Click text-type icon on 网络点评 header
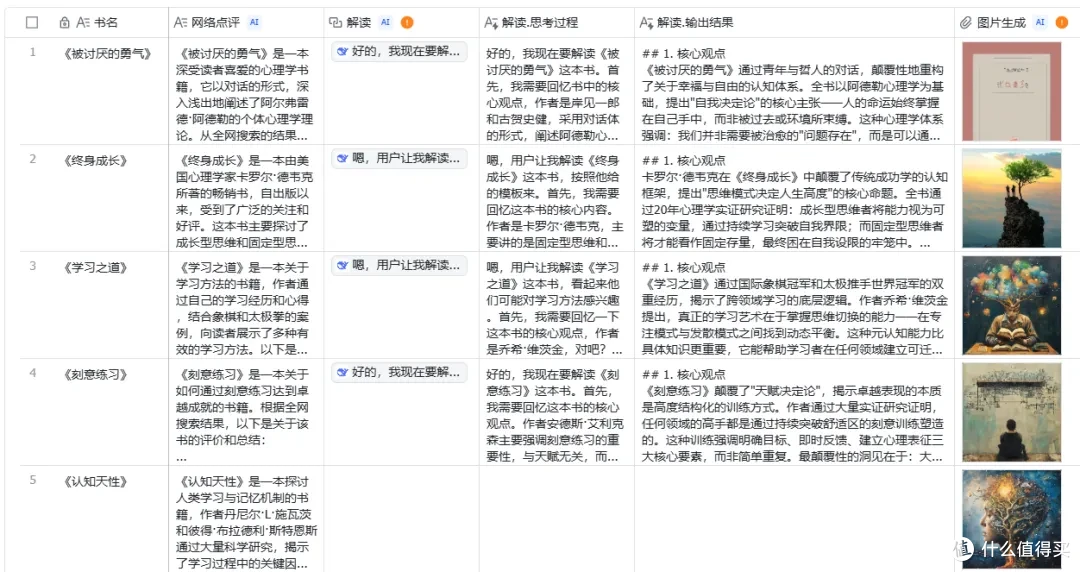The height and width of the screenshot is (572, 1080). coord(180,23)
